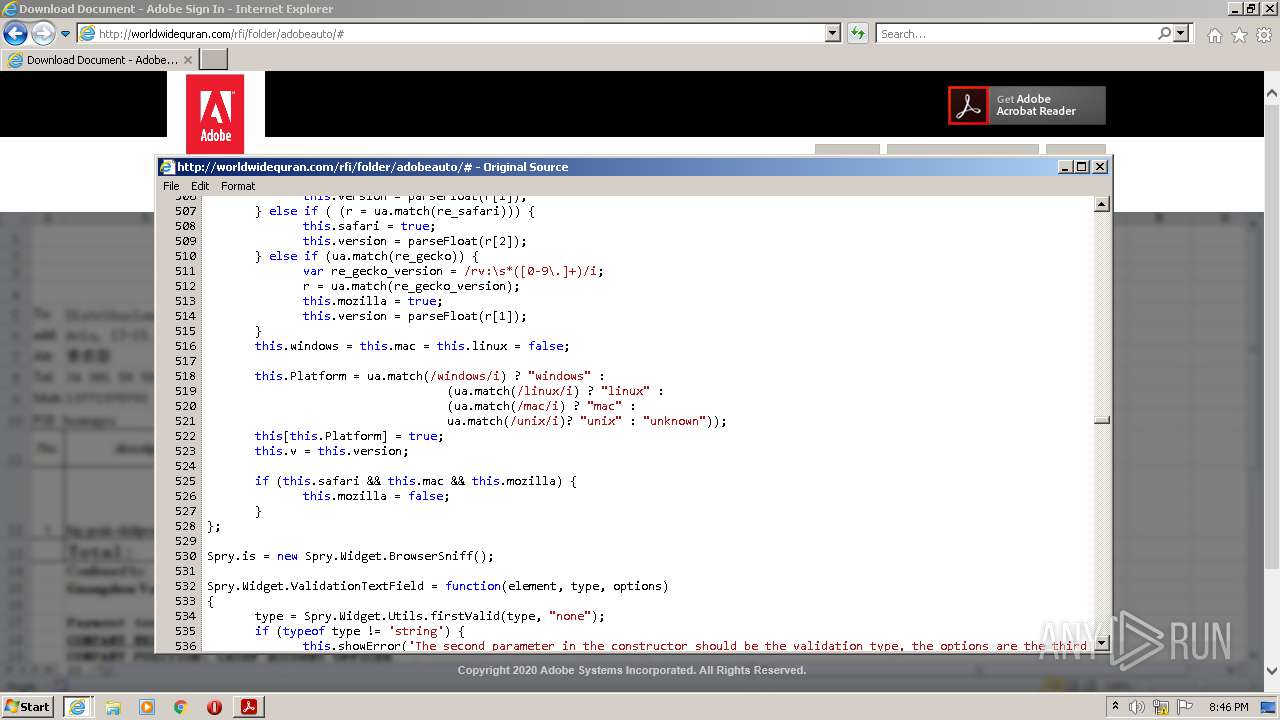The width and height of the screenshot is (1280, 720).
Task: Open Adobe Reader taskbar icon
Action: (x=248, y=707)
